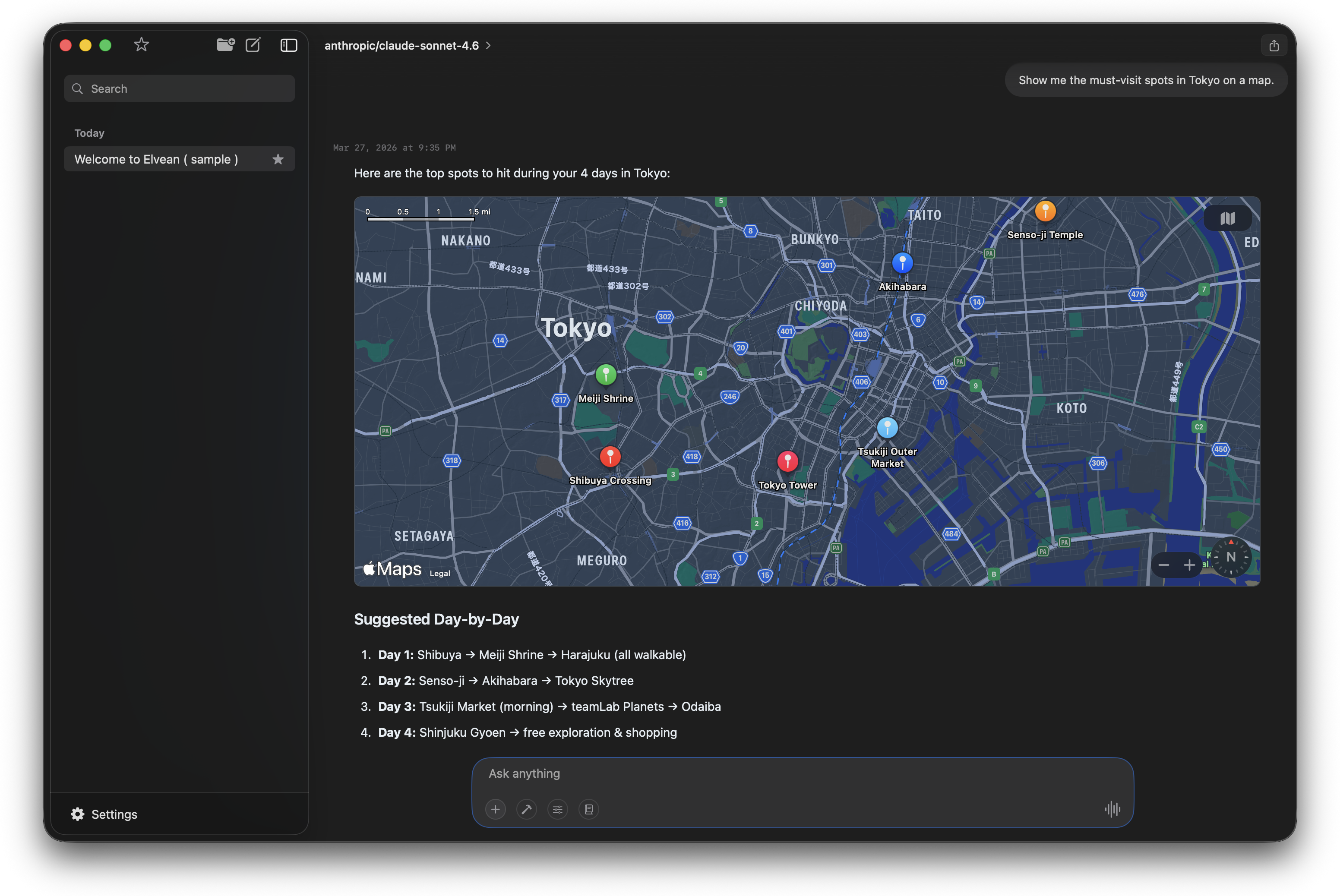The height and width of the screenshot is (896, 1340).
Task: Click the search magnifier in the sidebar
Action: (x=78, y=88)
